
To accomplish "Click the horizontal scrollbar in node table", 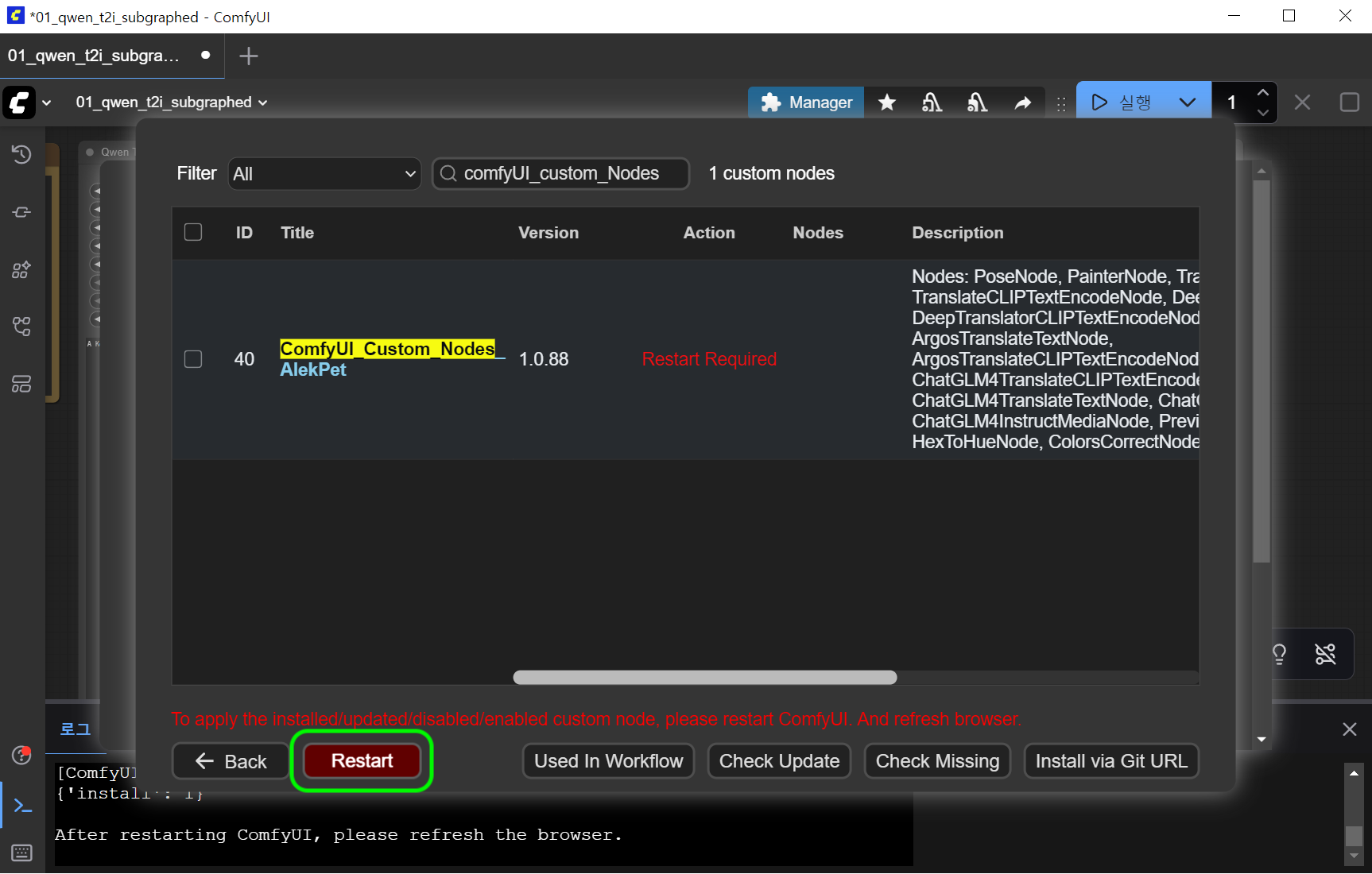I will (705, 678).
